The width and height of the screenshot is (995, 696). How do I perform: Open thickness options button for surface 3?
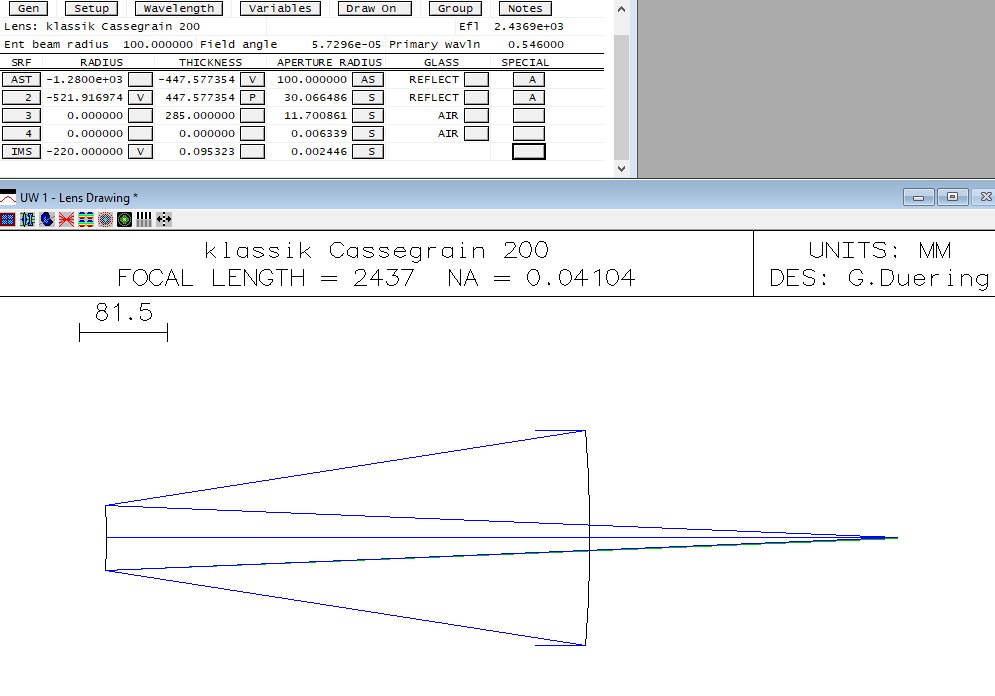point(253,115)
